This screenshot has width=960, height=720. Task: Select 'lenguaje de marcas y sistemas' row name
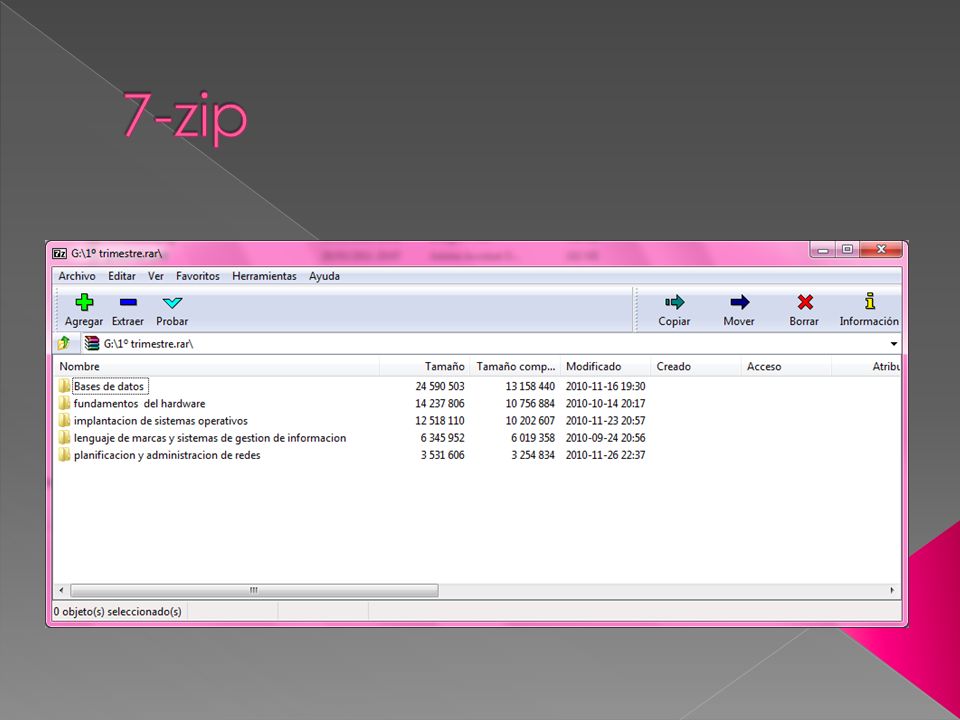pos(209,438)
